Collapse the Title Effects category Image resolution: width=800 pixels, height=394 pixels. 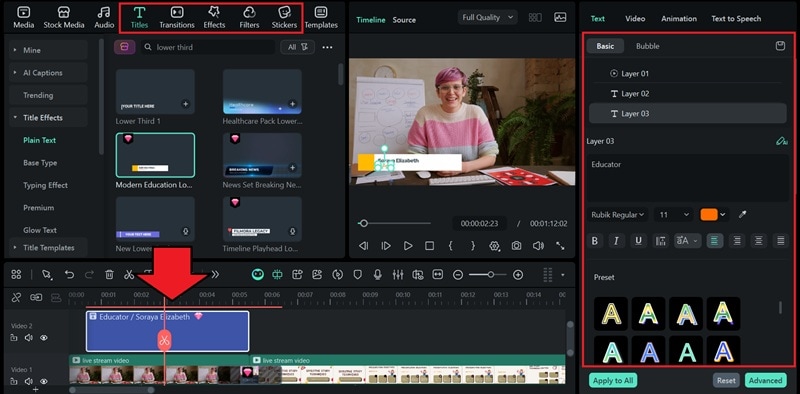[47, 117]
